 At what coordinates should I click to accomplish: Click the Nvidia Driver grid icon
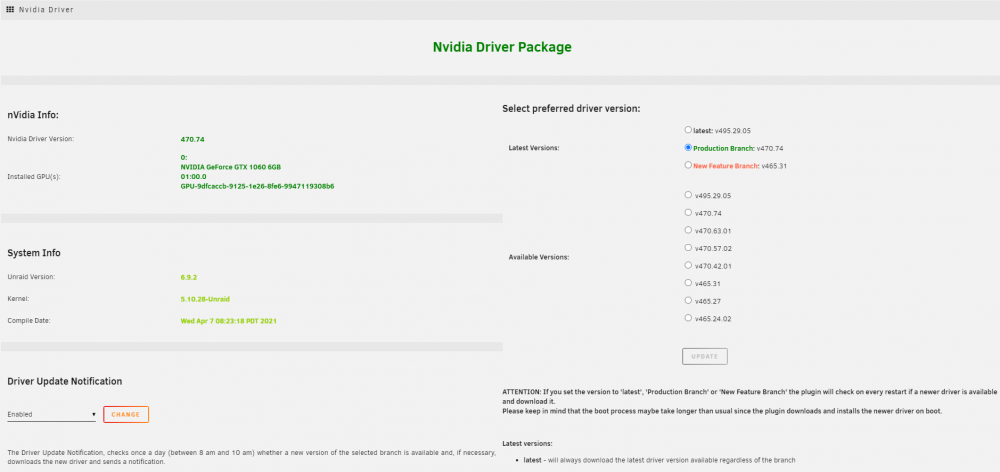point(10,10)
